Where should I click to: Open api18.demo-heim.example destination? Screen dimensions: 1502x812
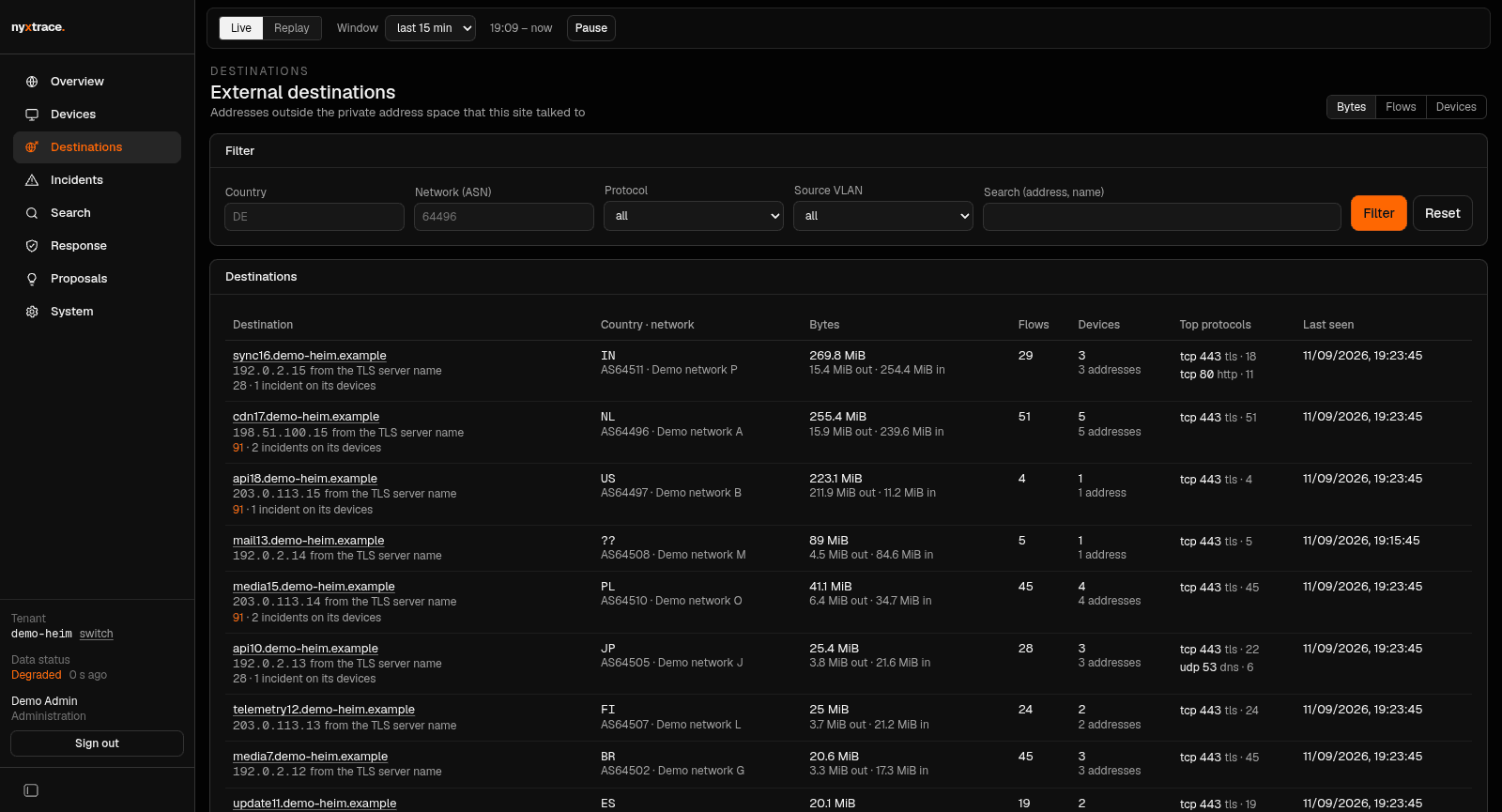coord(305,479)
